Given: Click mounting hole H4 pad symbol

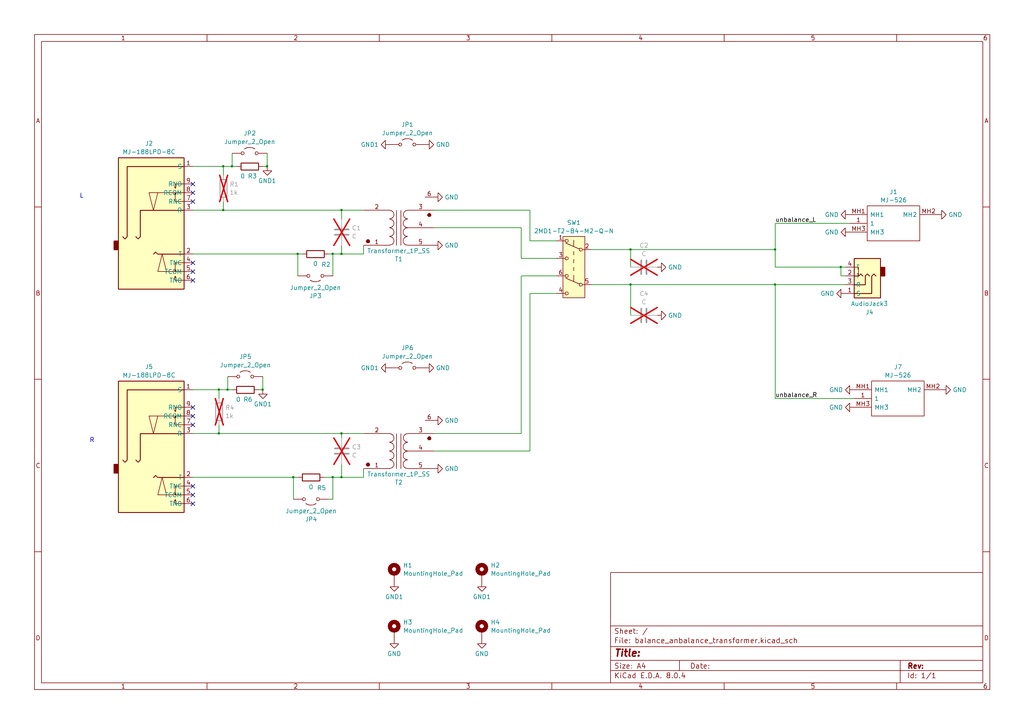Looking at the screenshot, I should (481, 626).
